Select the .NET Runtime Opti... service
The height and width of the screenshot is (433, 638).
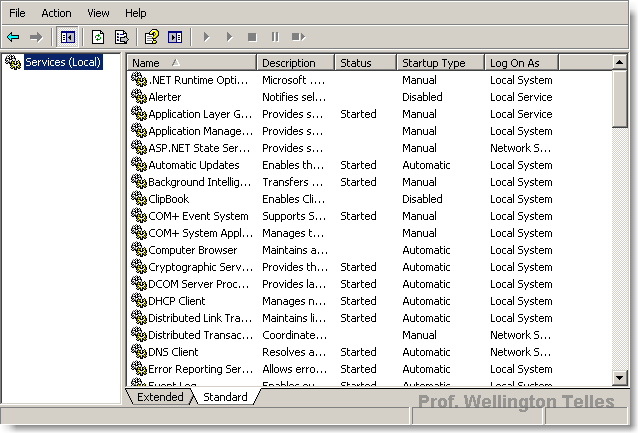coord(198,80)
